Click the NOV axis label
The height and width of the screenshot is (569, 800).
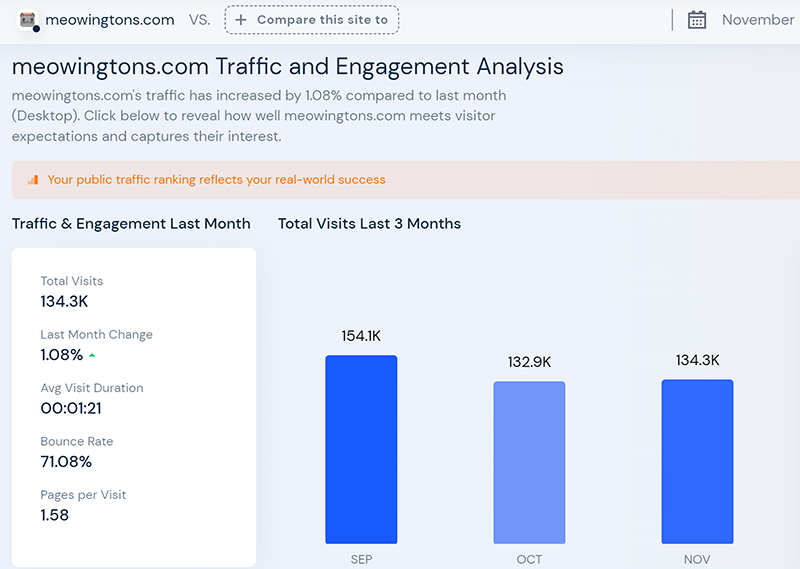(x=697, y=560)
